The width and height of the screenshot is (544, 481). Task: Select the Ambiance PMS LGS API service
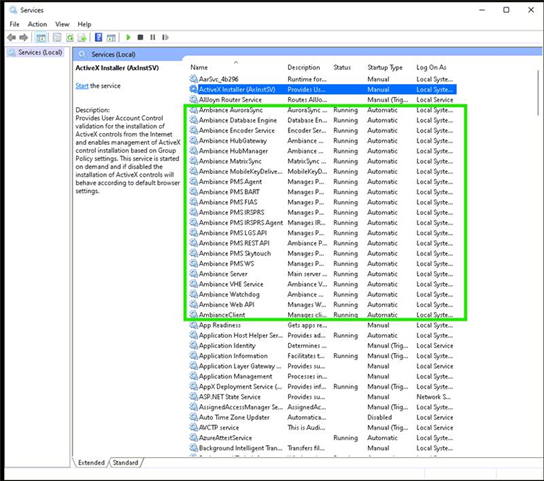click(x=323, y=233)
